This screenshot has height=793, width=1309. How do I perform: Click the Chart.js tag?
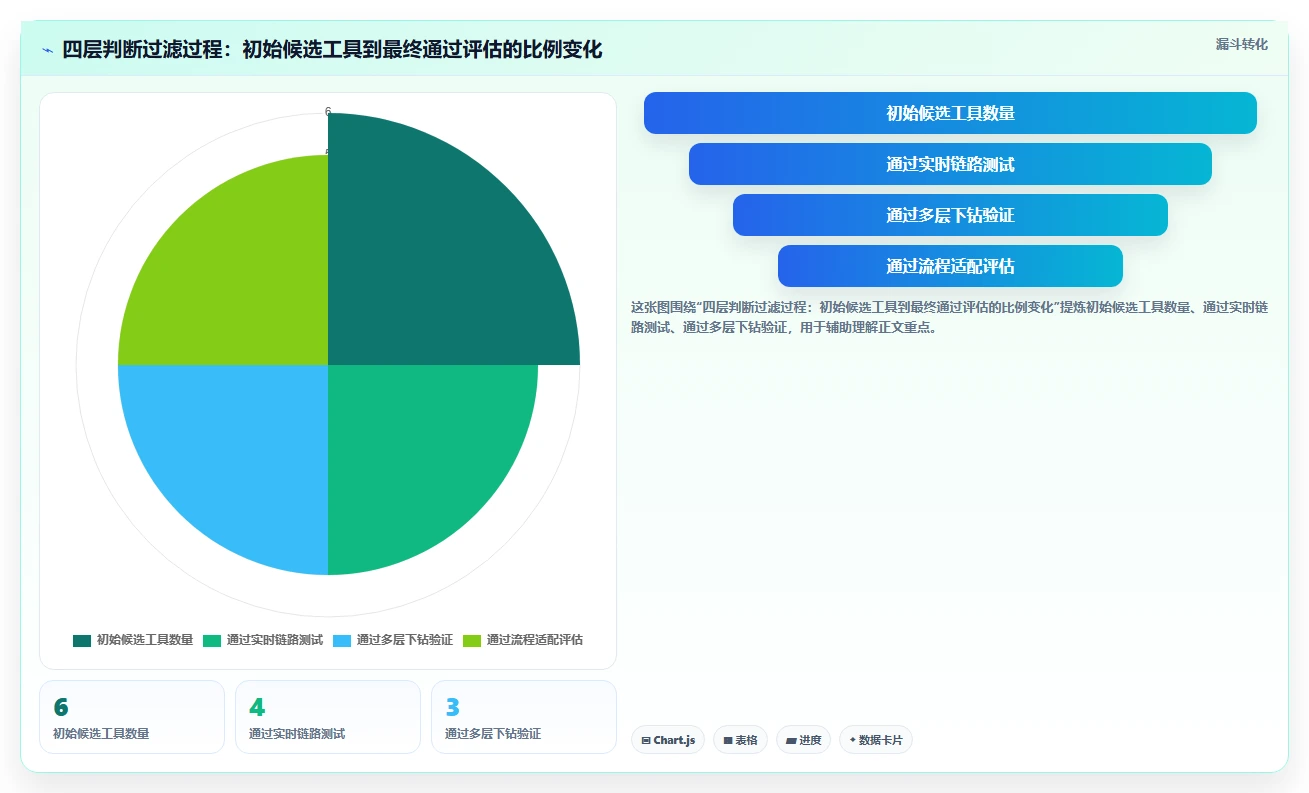point(668,740)
